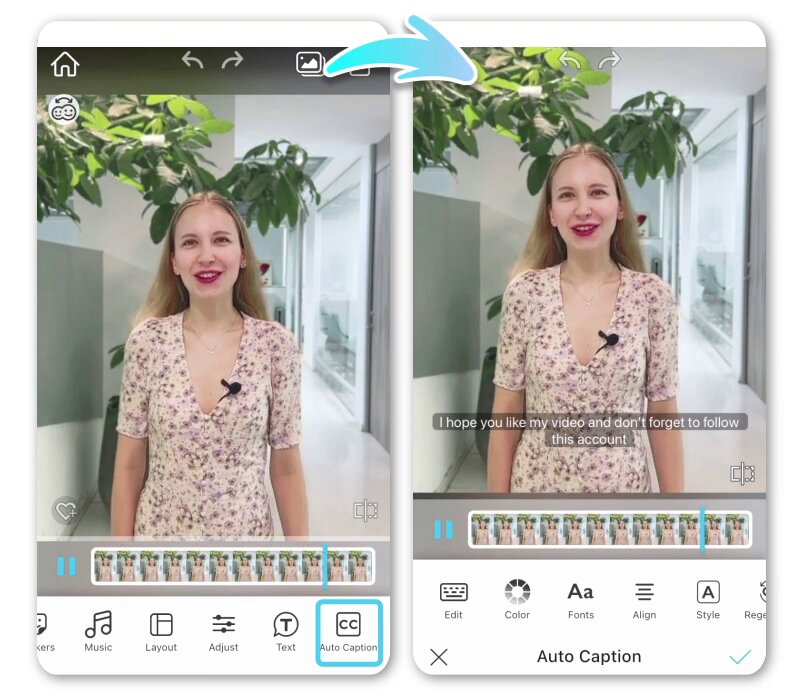Pause playback in the caption editor
Image resolution: width=800 pixels, height=700 pixels.
tap(443, 530)
